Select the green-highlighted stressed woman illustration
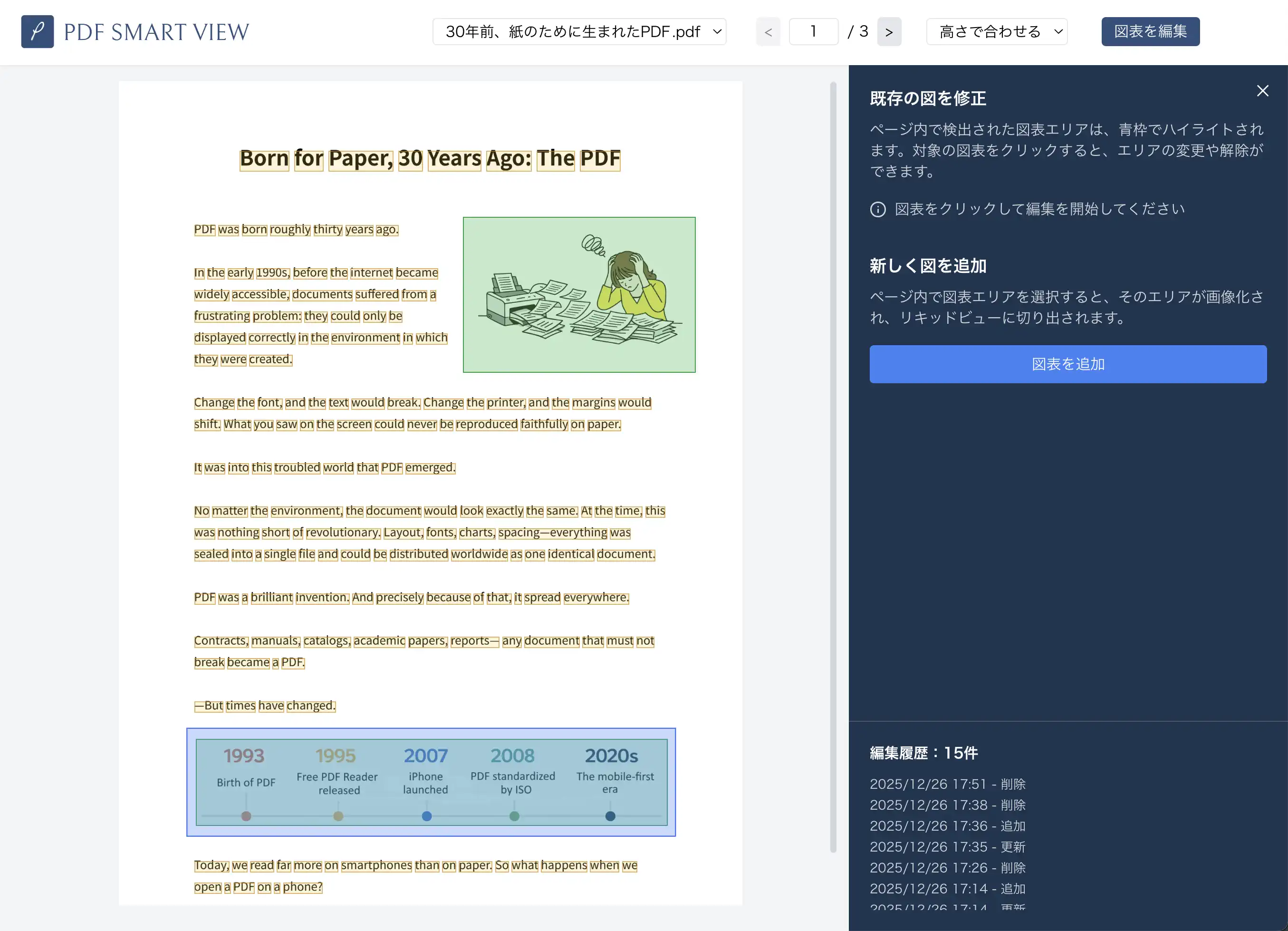 click(x=579, y=294)
